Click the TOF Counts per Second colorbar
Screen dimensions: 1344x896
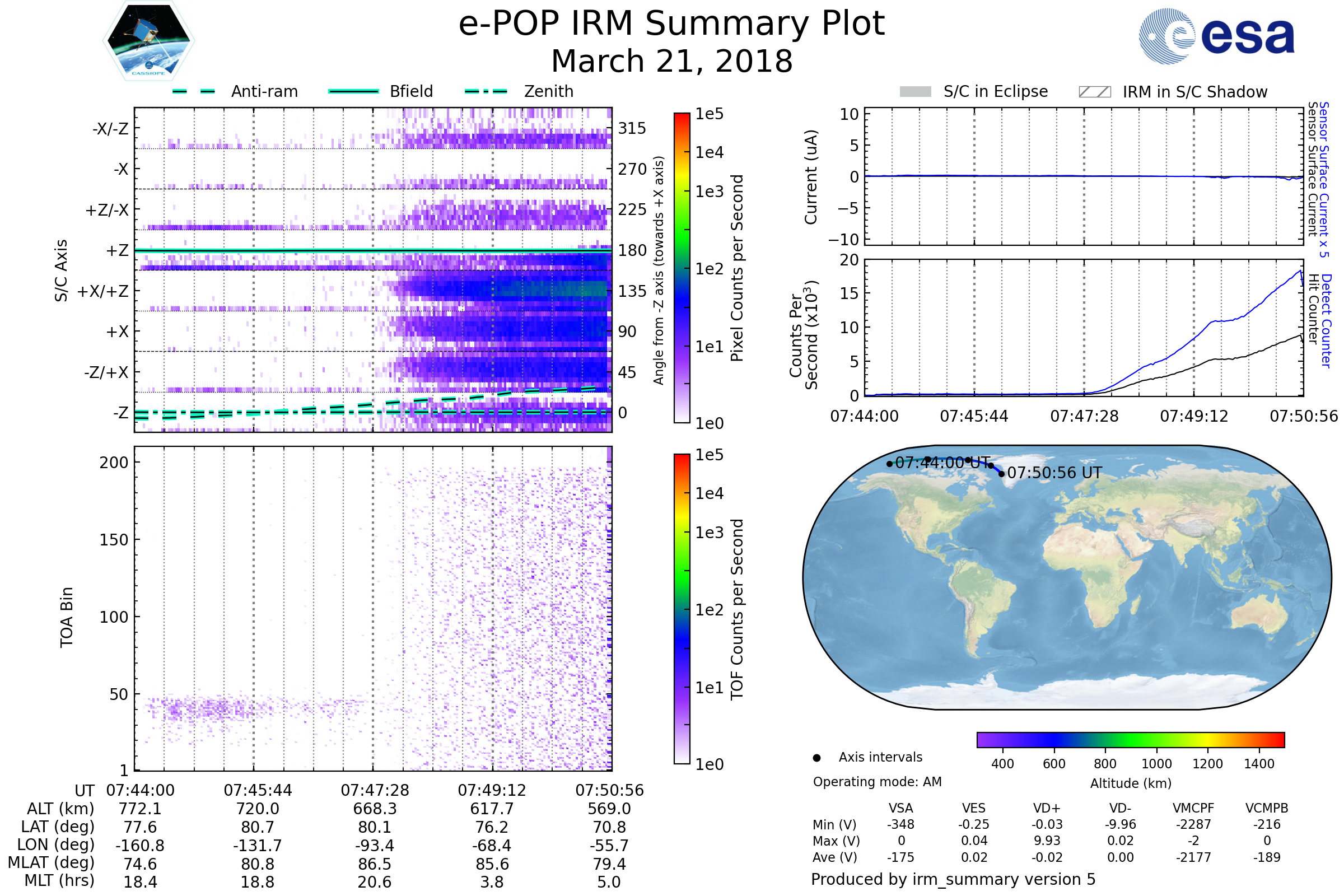[682, 609]
